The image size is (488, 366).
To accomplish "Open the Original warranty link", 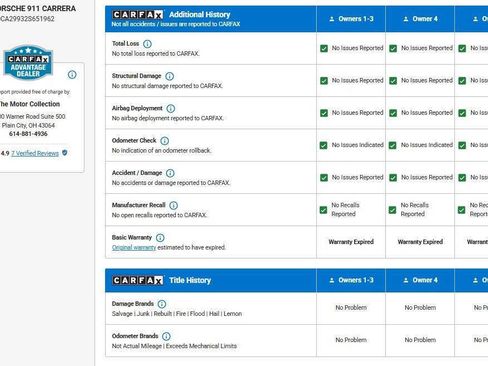I will tap(134, 248).
